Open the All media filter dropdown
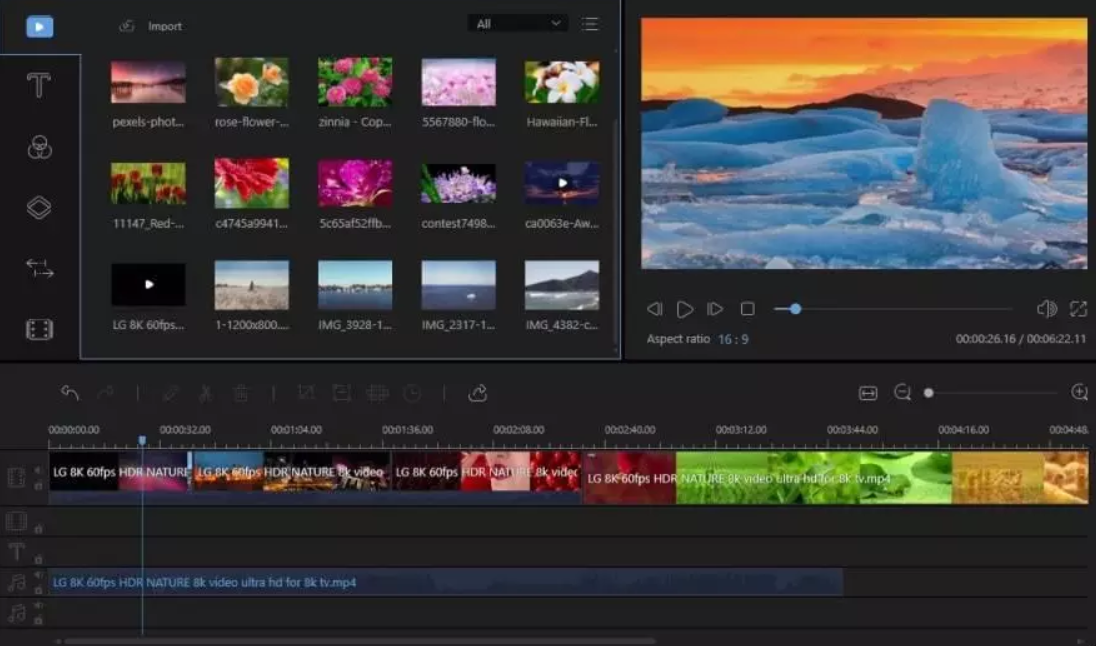This screenshot has height=646, width=1096. 517,22
